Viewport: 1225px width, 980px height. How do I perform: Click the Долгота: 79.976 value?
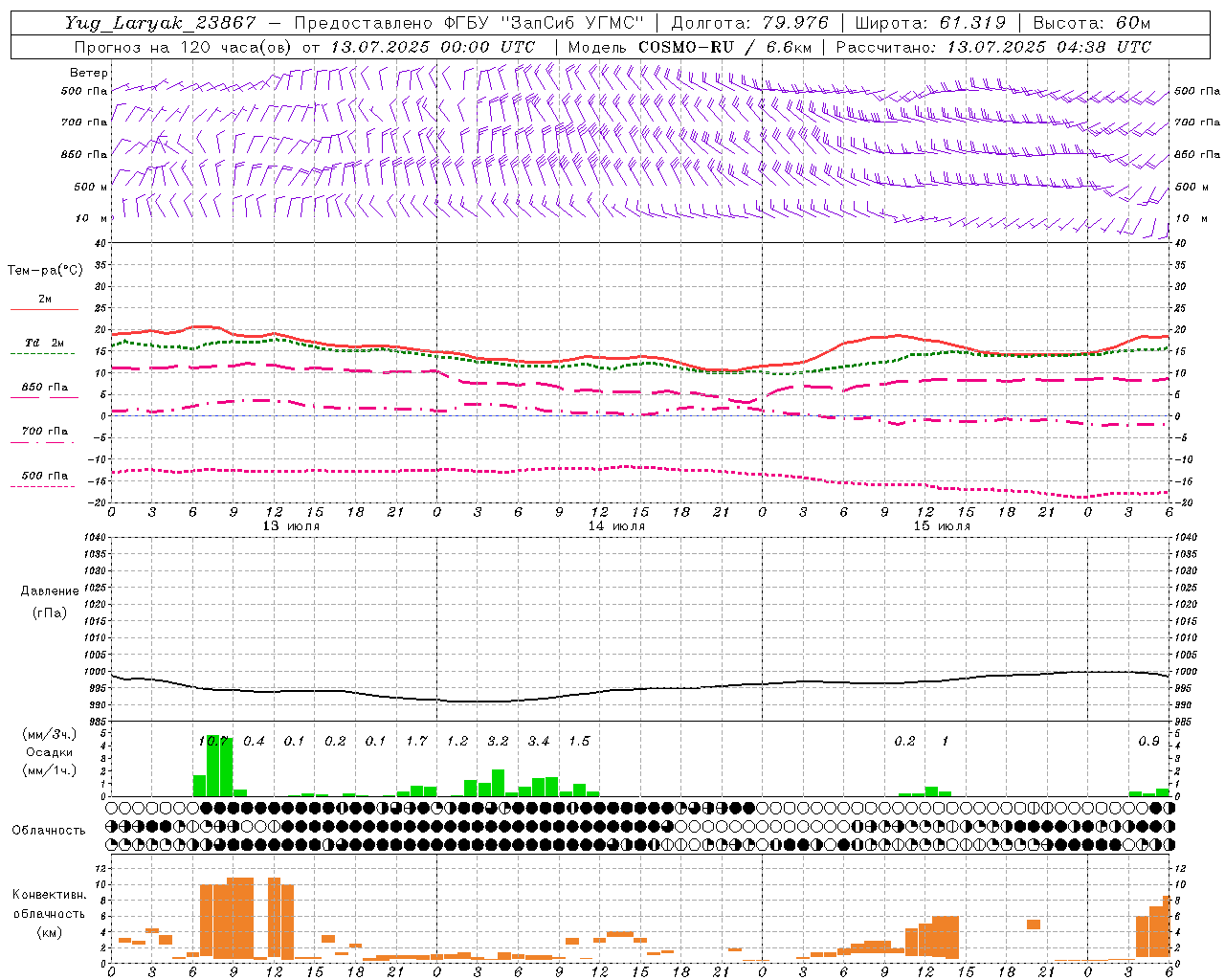pos(750,23)
